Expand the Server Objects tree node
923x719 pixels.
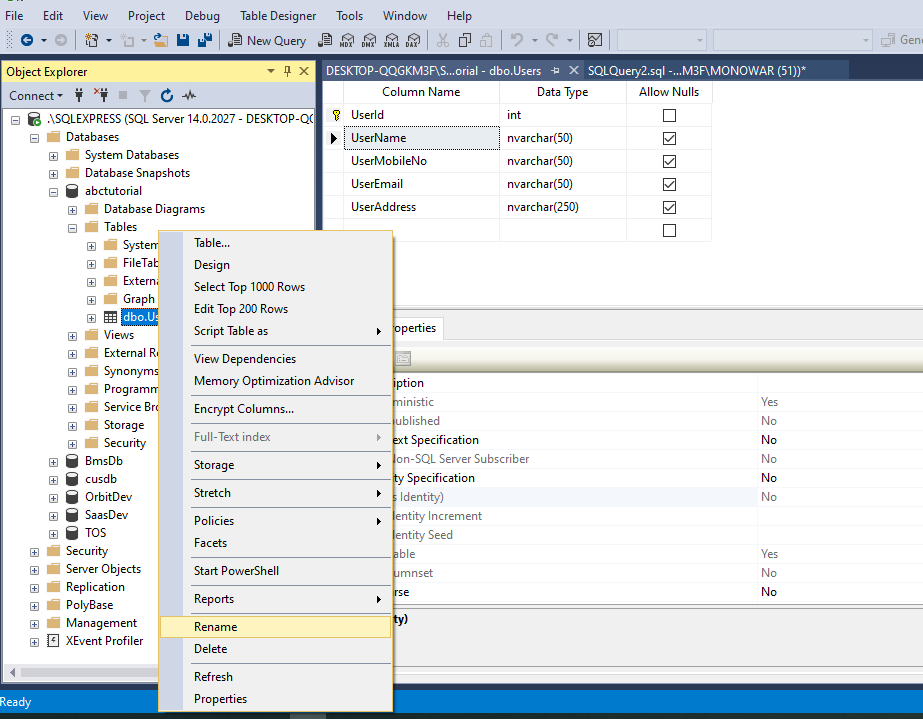tap(35, 569)
